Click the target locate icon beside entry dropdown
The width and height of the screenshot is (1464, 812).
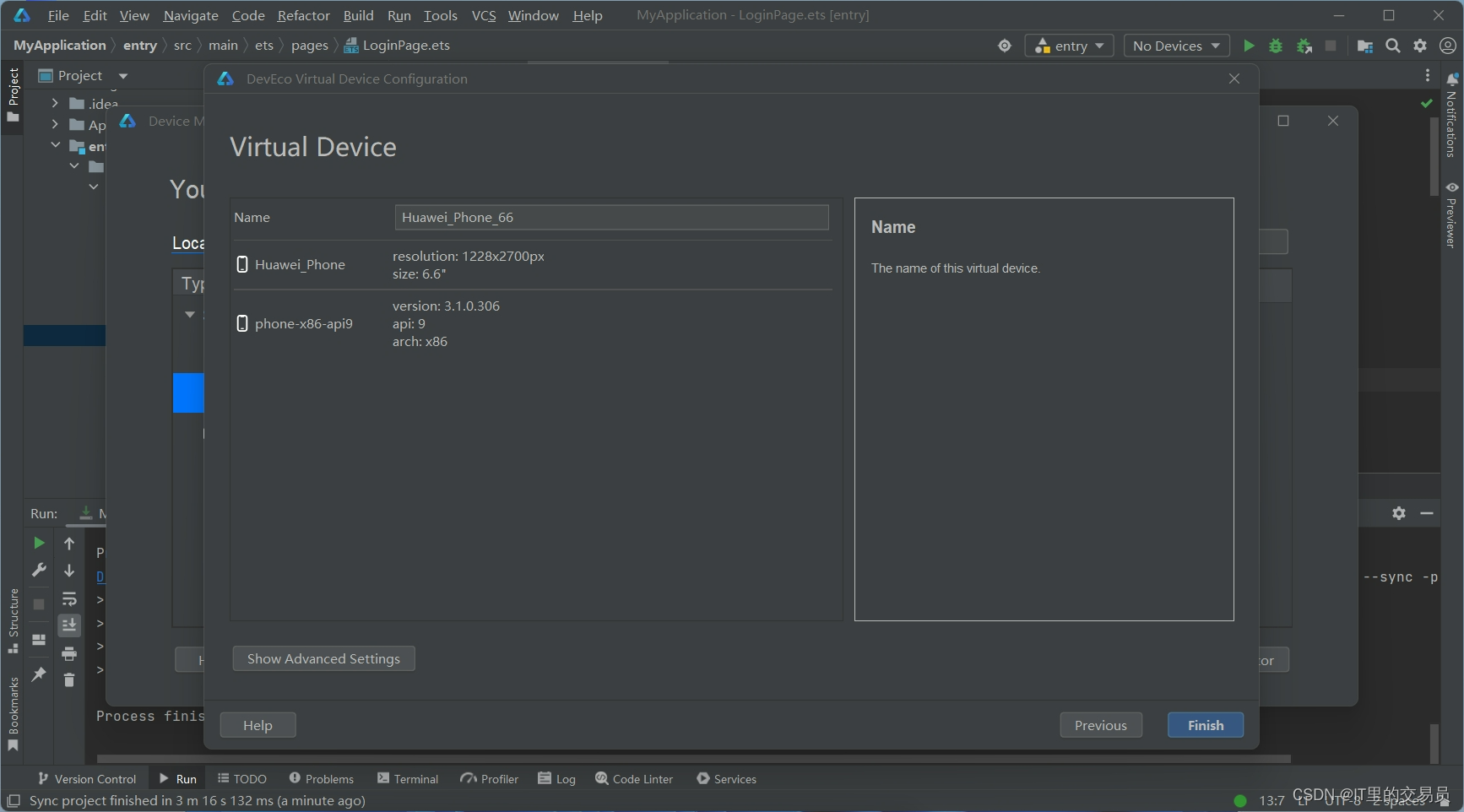[1005, 46]
